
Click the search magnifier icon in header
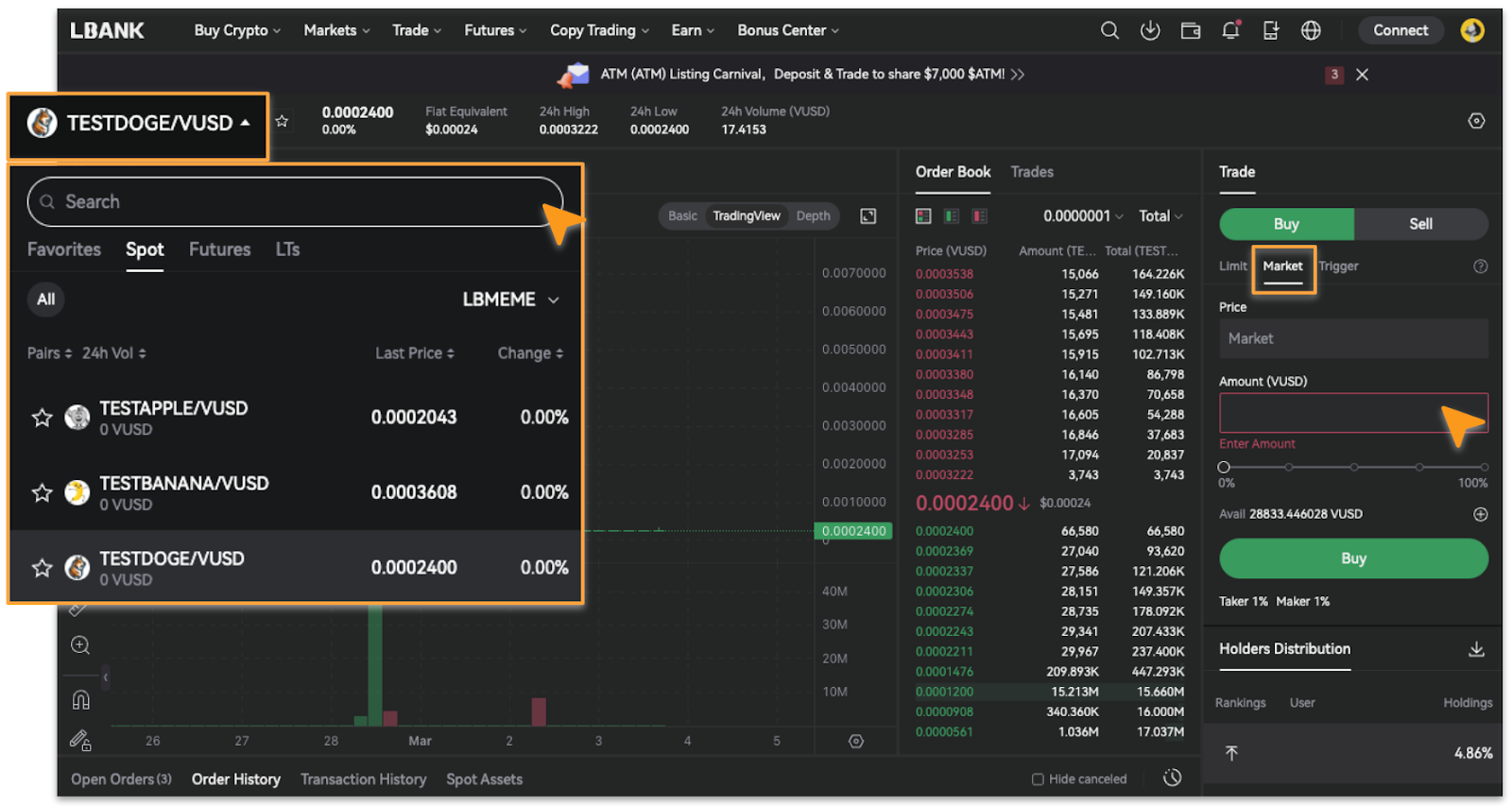click(x=1109, y=30)
